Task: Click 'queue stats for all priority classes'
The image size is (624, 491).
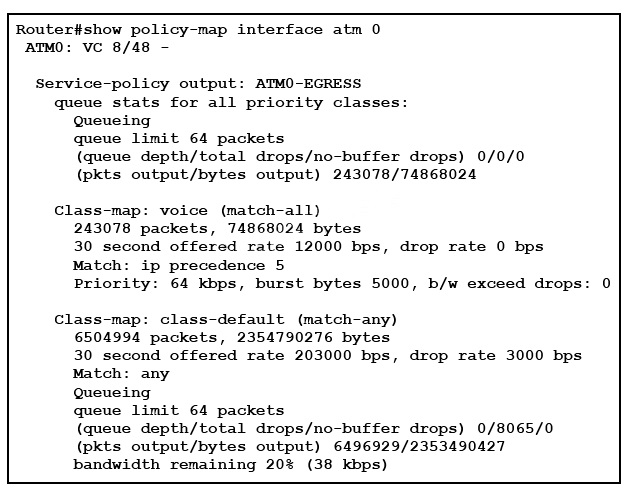Action: (231, 103)
